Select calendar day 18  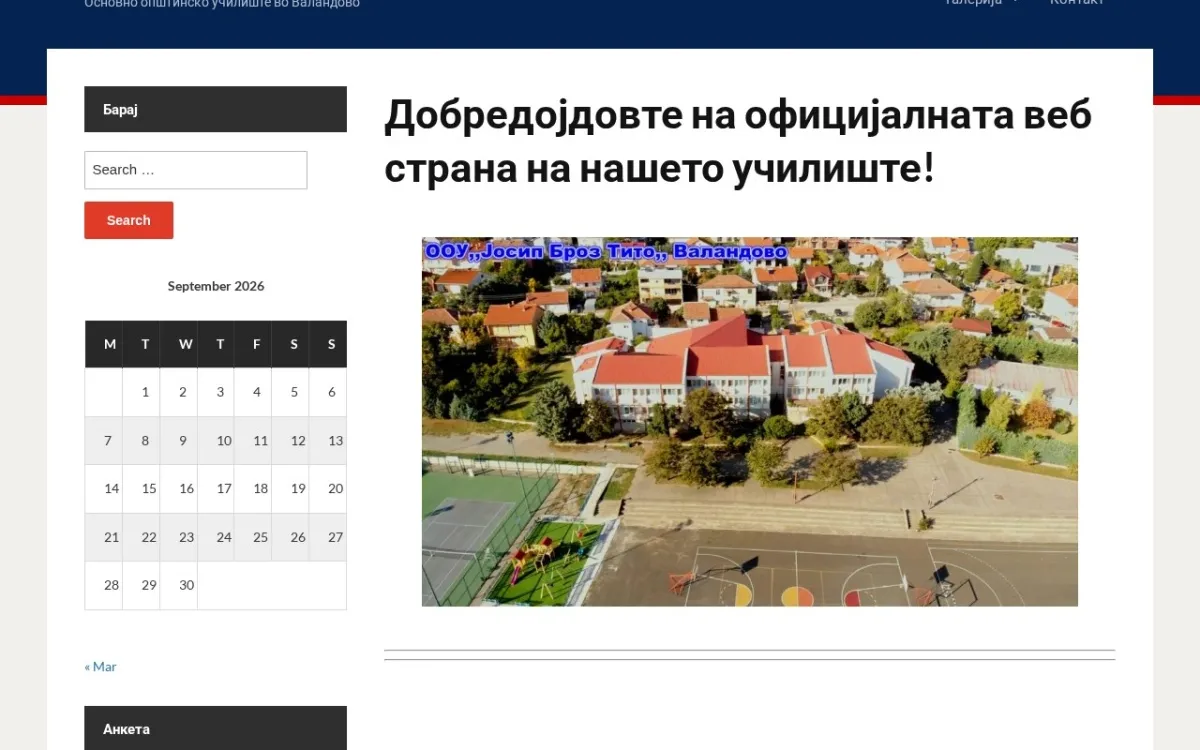(x=253, y=489)
